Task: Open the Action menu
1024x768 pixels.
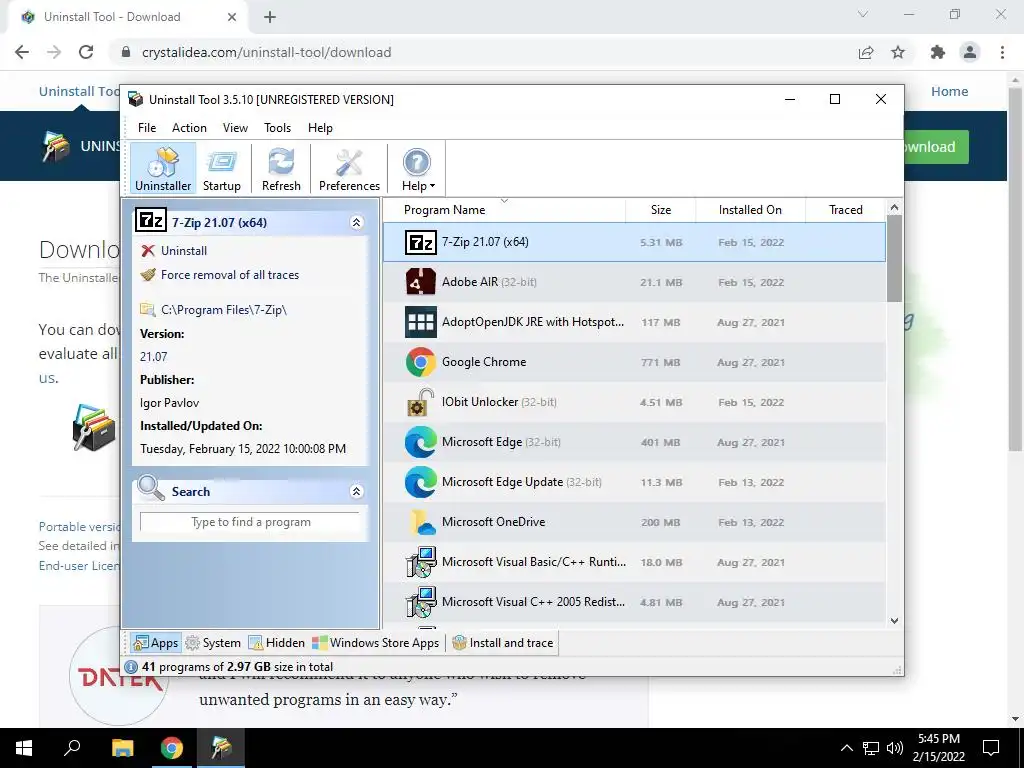Action: [x=189, y=128]
